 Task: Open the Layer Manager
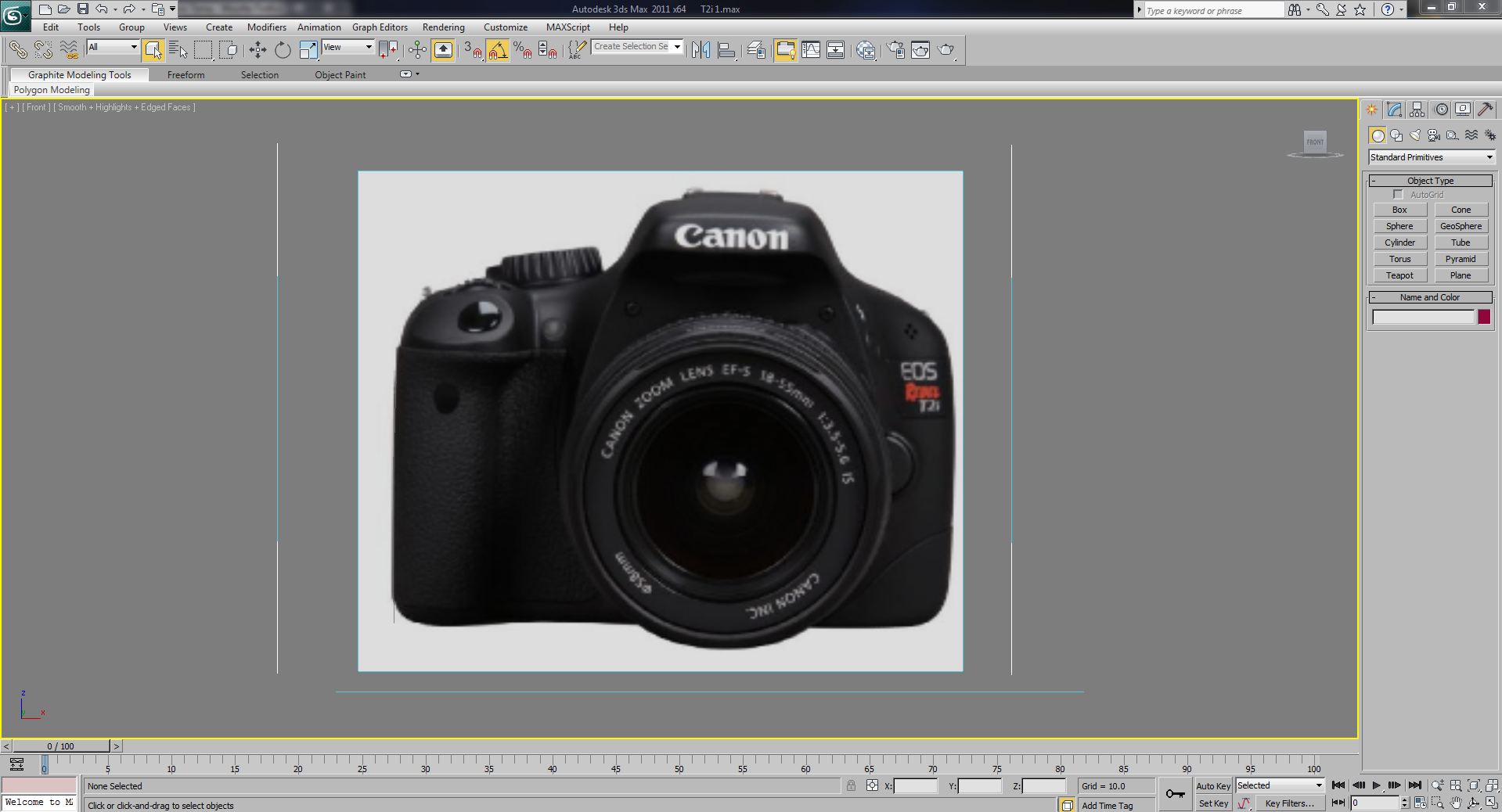click(x=756, y=50)
